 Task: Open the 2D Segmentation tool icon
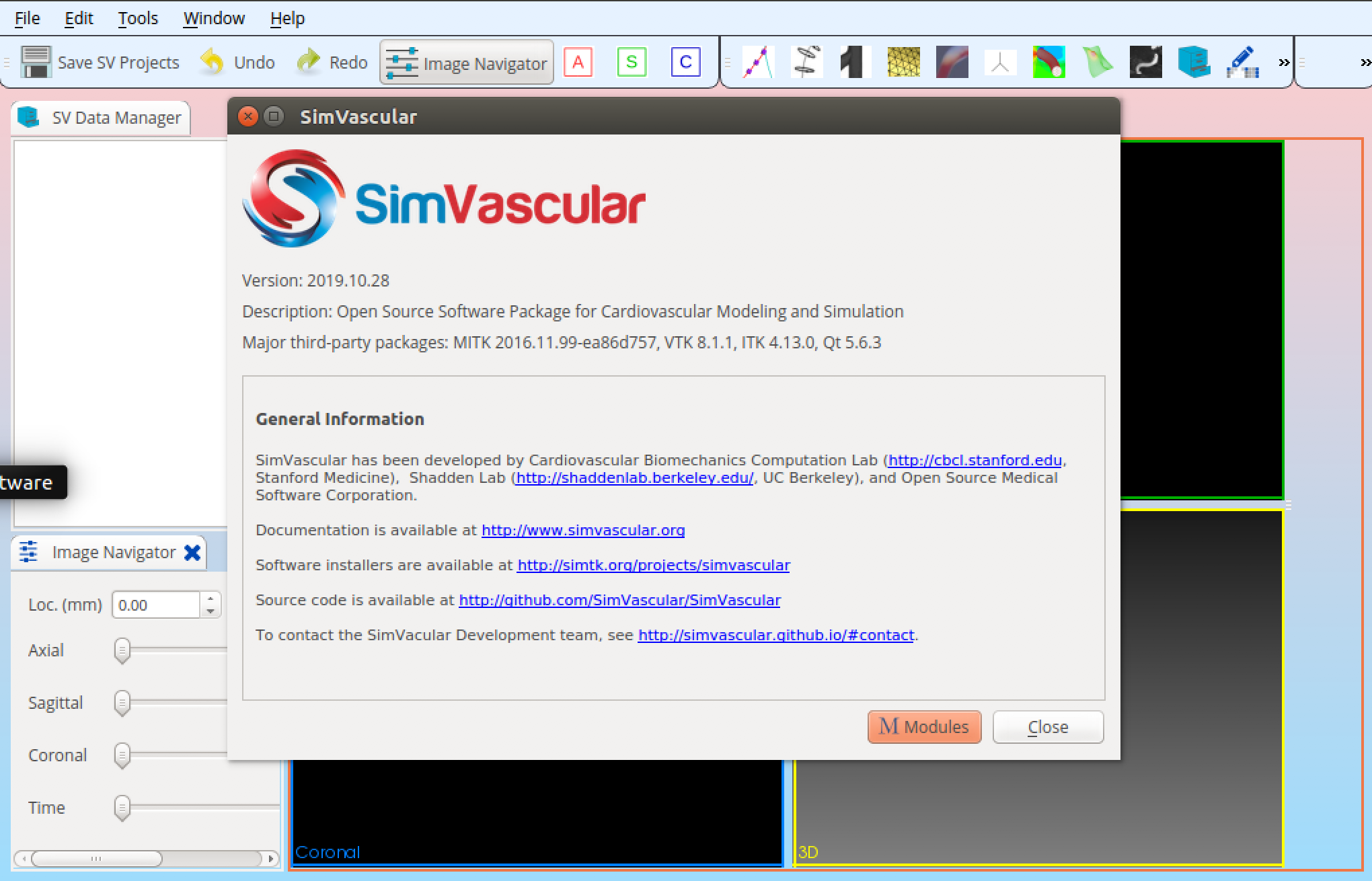806,63
